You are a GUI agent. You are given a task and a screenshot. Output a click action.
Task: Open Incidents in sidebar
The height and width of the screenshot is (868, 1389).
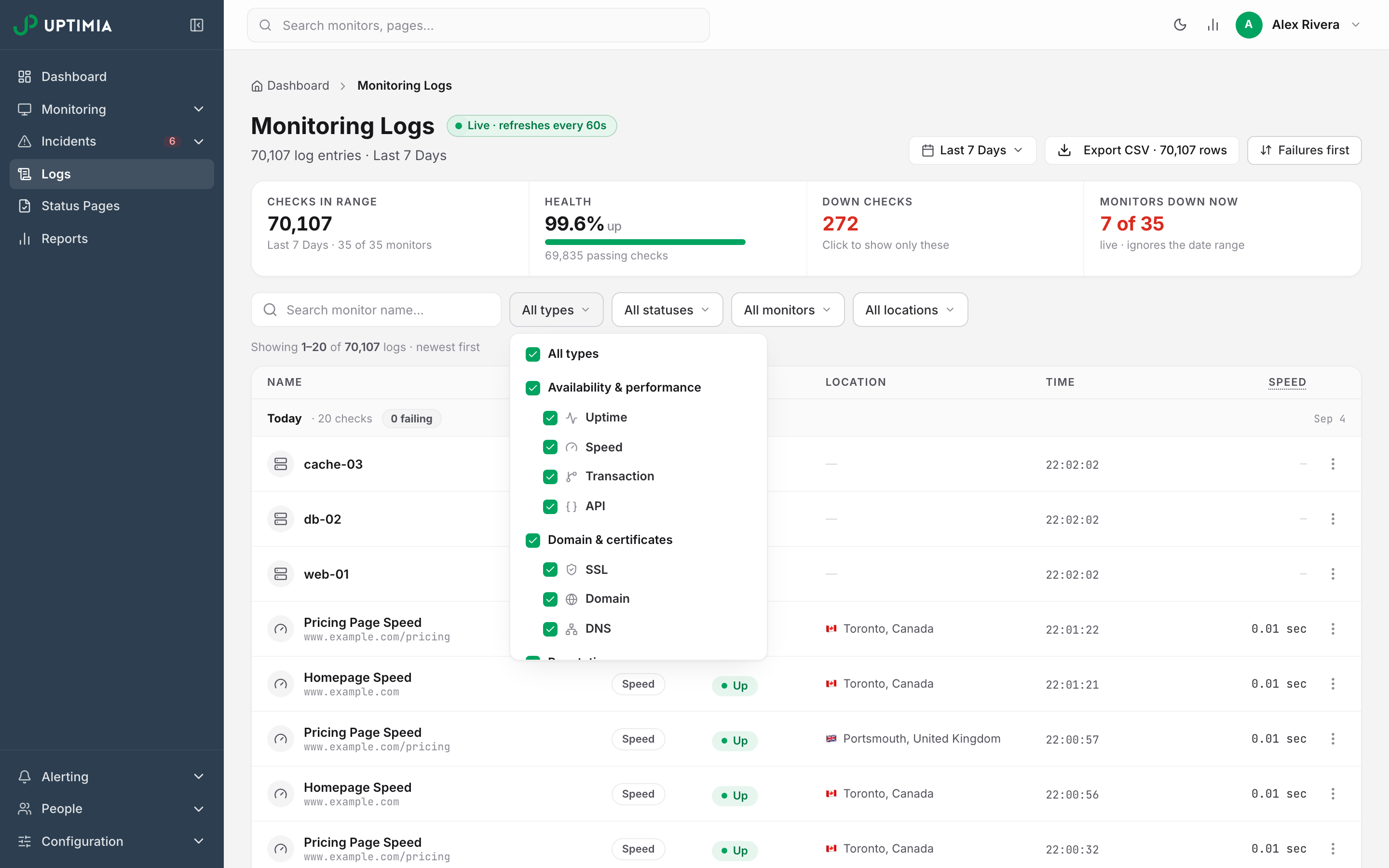pyautogui.click(x=112, y=141)
